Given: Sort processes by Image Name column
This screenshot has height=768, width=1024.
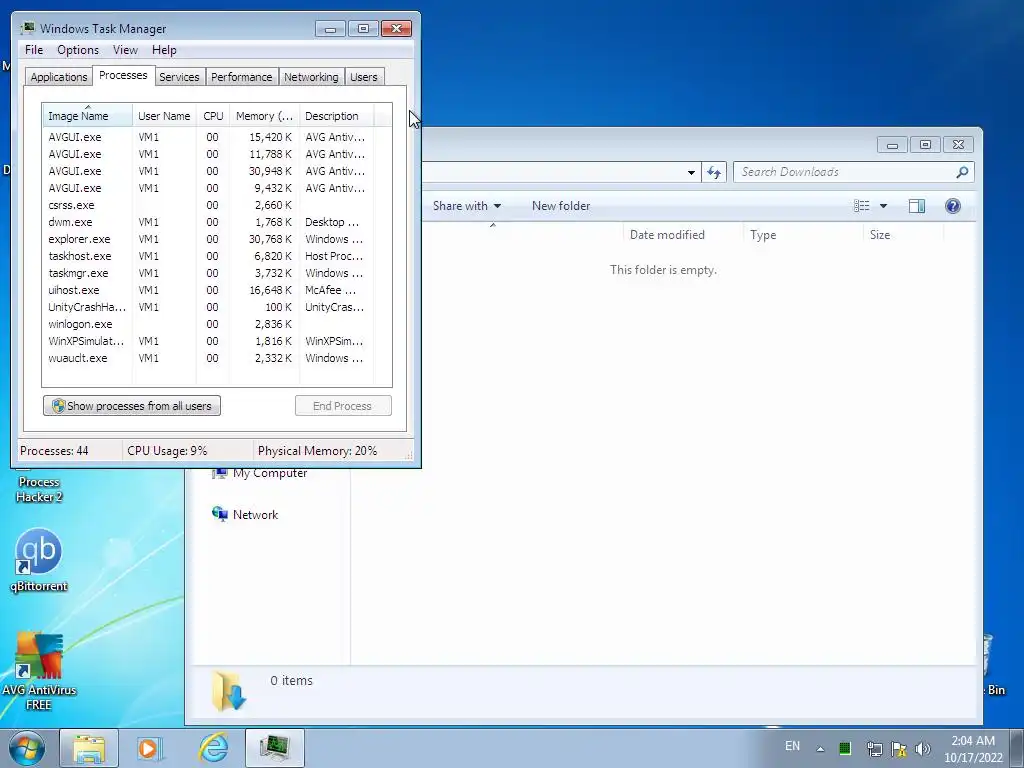Looking at the screenshot, I should point(88,116).
